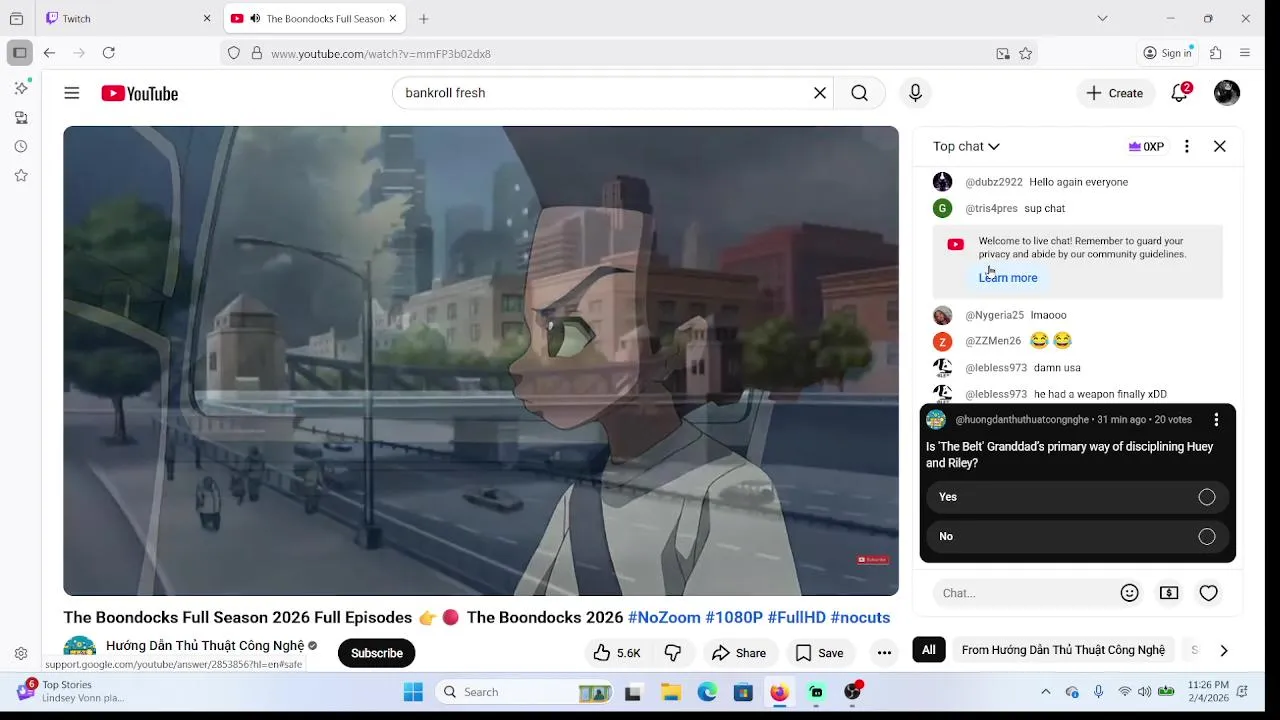Image resolution: width=1280 pixels, height=720 pixels.
Task: Share the video
Action: pyautogui.click(x=739, y=653)
